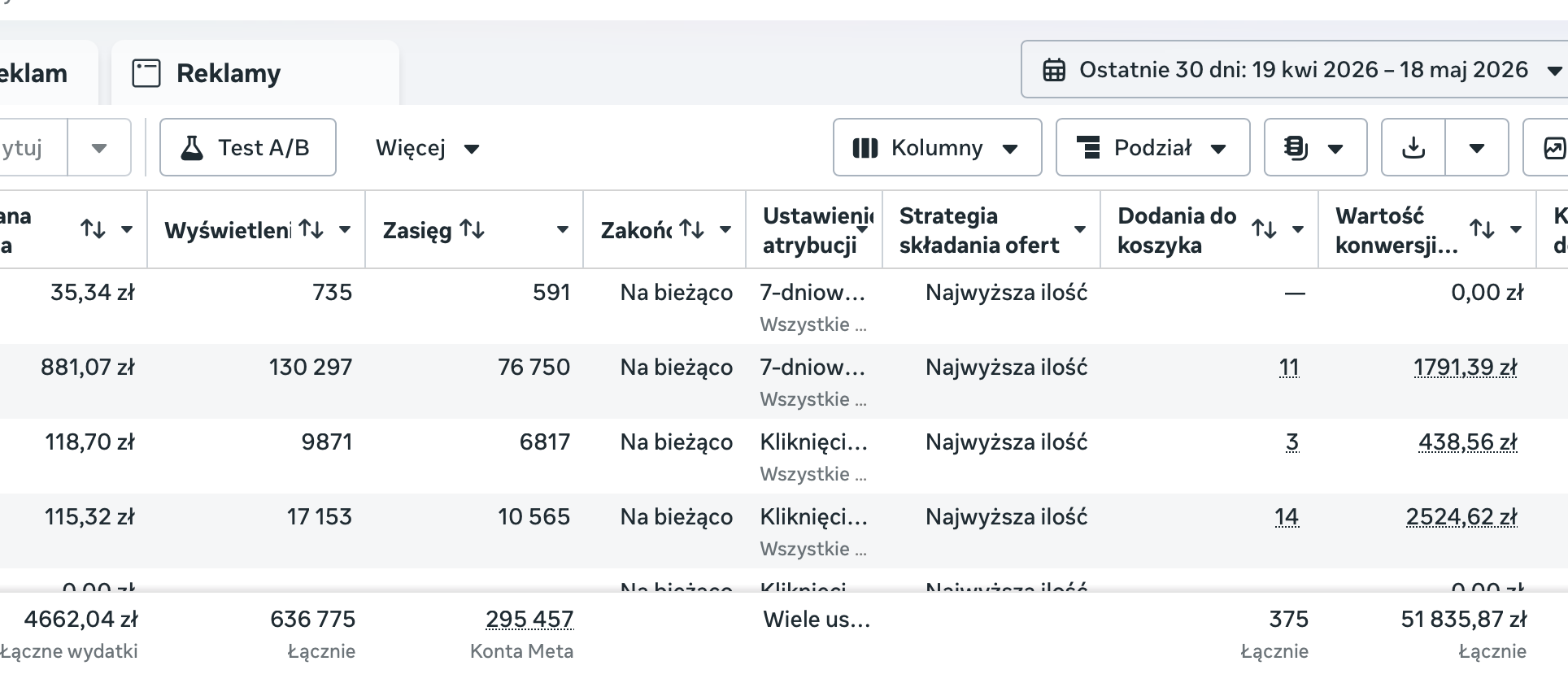Click the charts icon at far right

click(1553, 148)
